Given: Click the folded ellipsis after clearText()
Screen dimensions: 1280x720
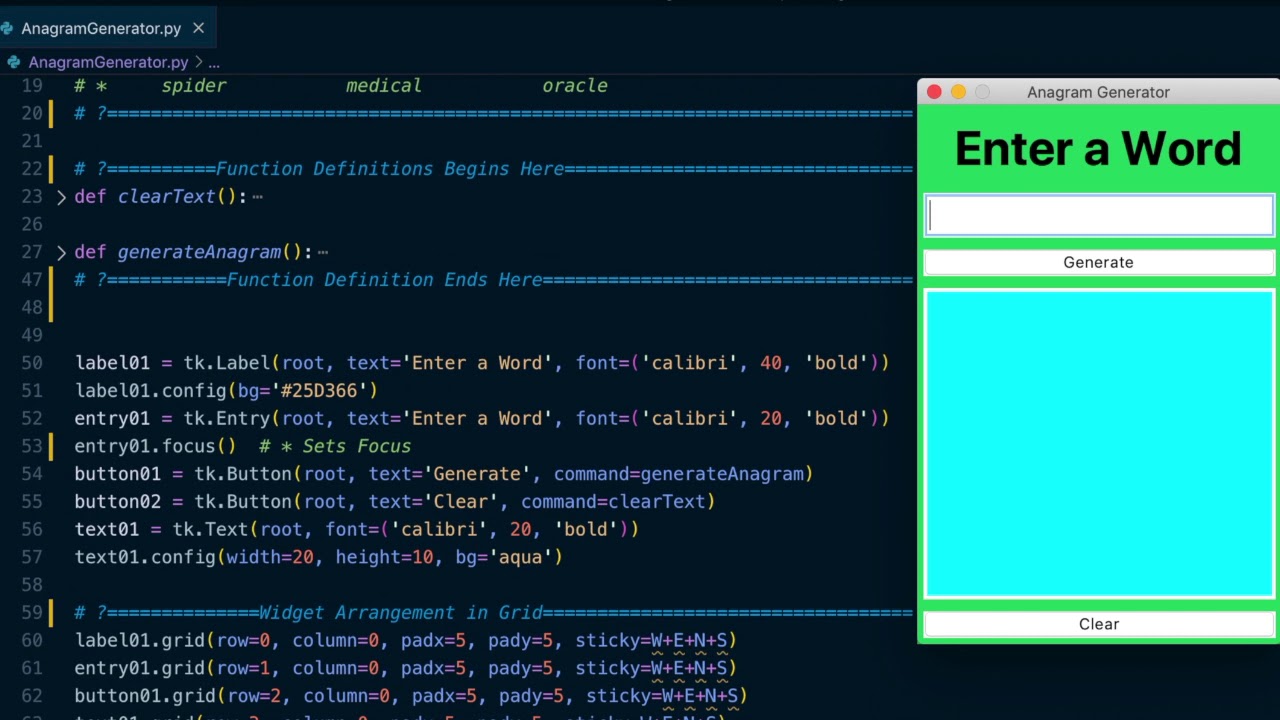Looking at the screenshot, I should point(257,197).
